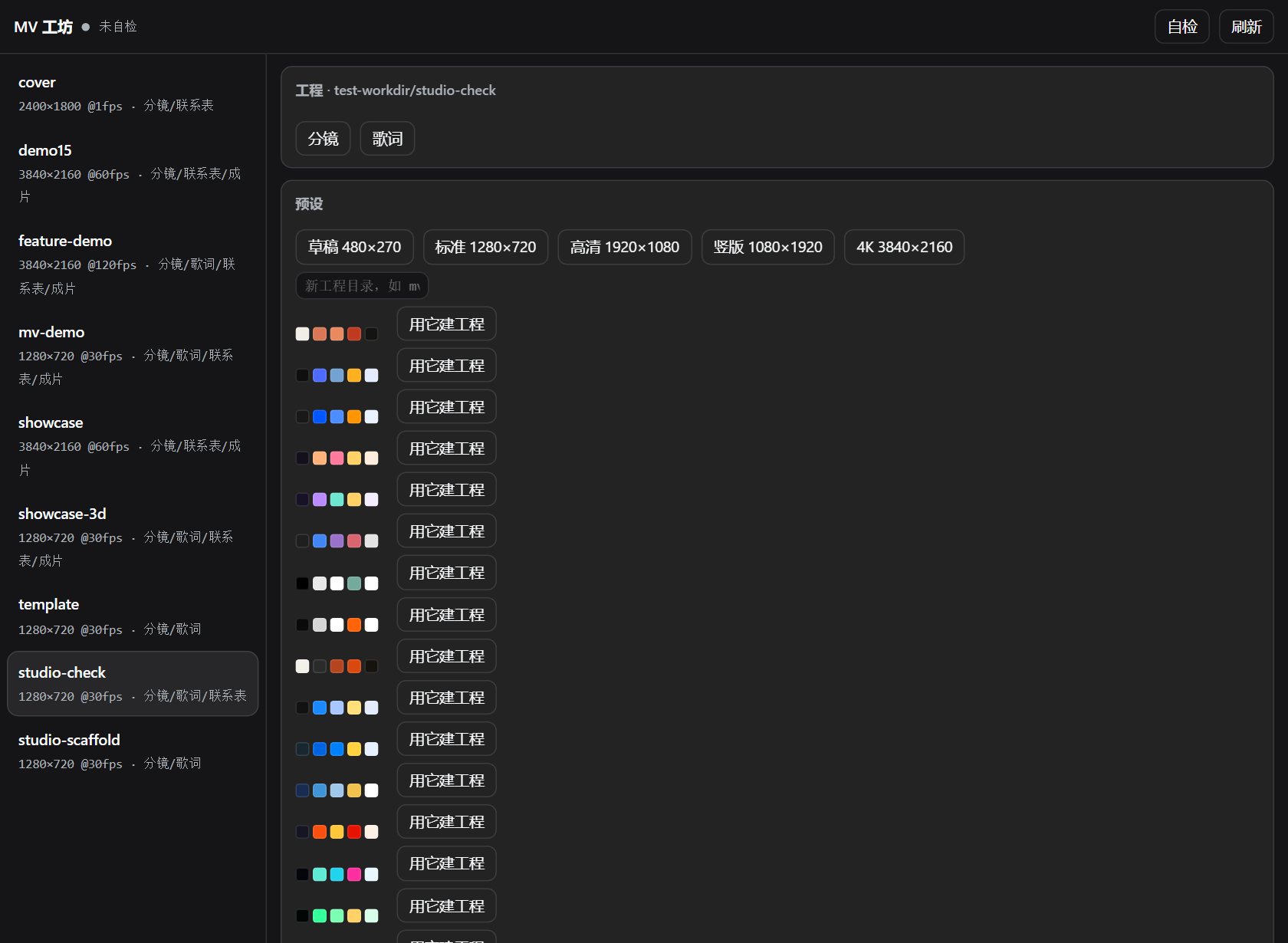Open the mv-demo project
Screen dimensions: 1288x943
[x=133, y=355]
